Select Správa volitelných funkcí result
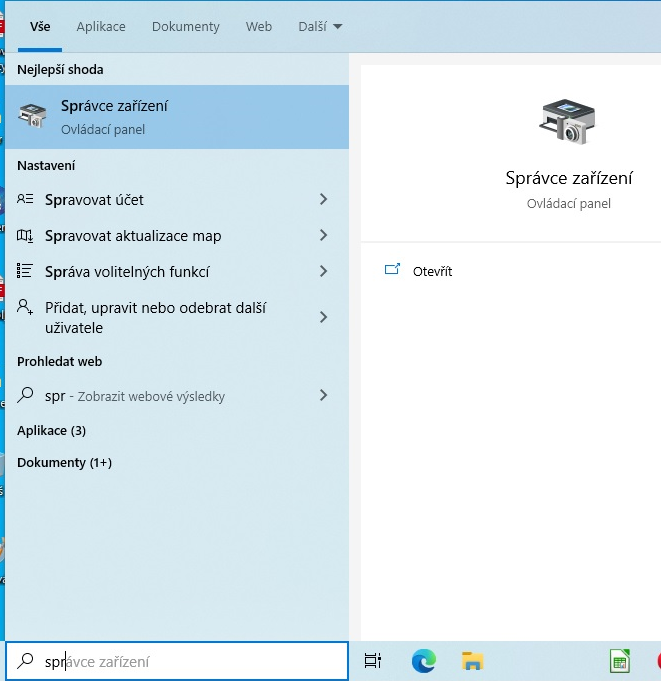Viewport: 661px width, 681px height. click(x=177, y=272)
